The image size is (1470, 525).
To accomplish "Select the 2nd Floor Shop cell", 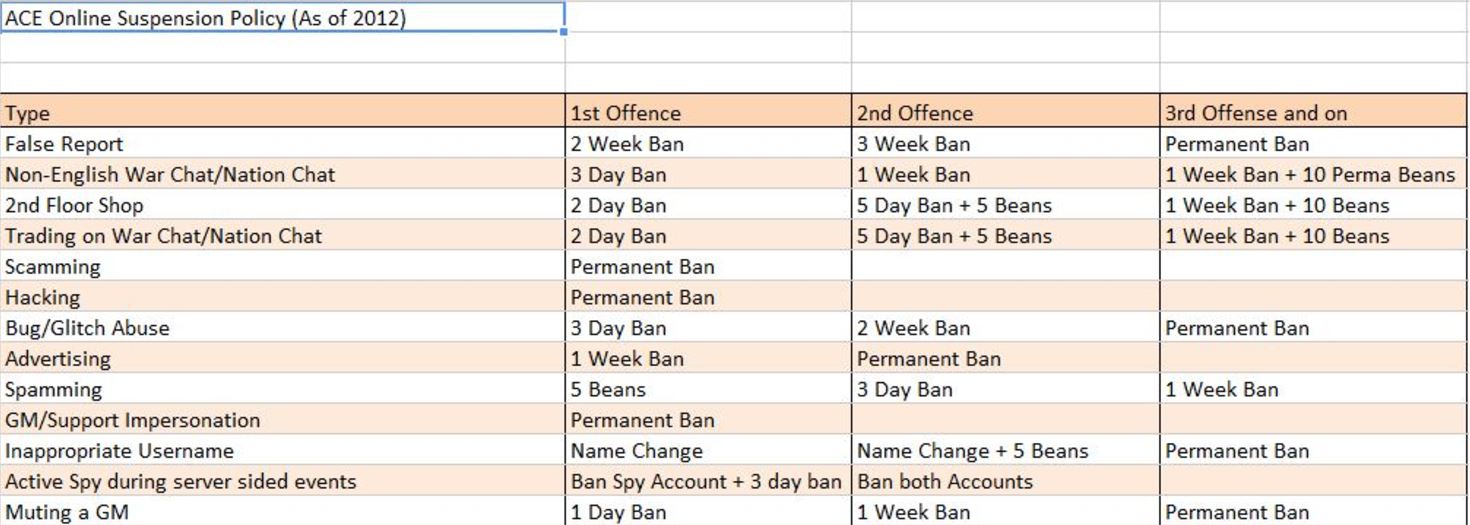I will tap(283, 205).
